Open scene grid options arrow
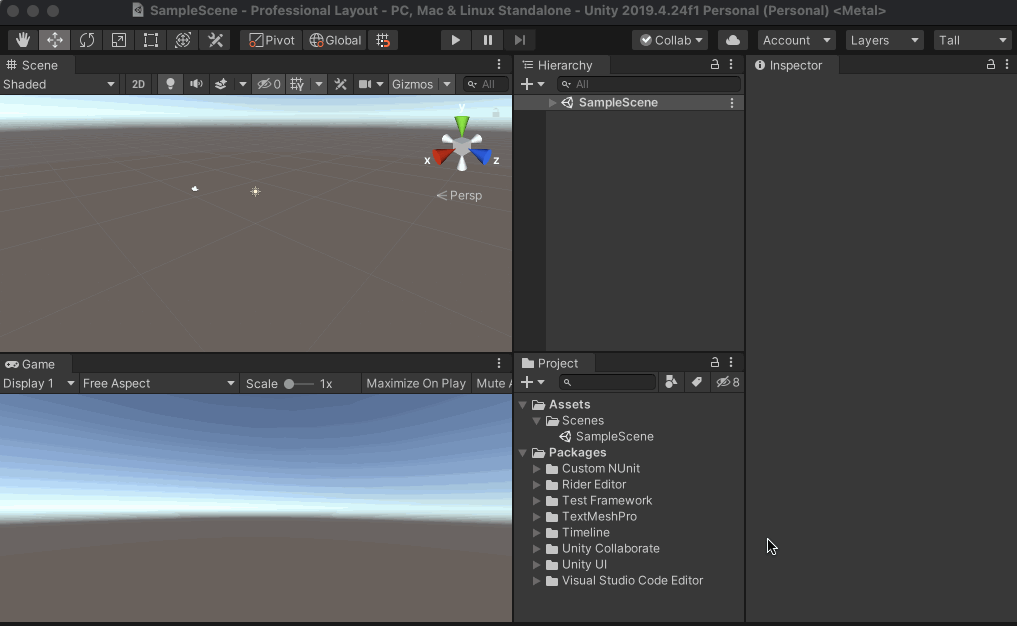The image size is (1017, 626). [x=318, y=84]
